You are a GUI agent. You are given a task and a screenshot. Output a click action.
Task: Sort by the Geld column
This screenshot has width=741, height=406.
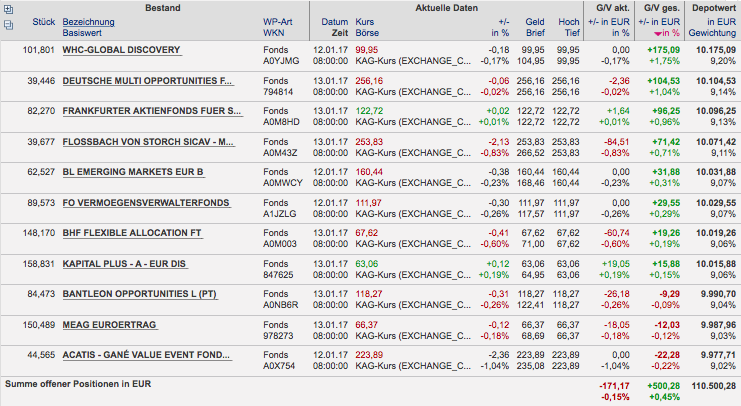coord(535,21)
